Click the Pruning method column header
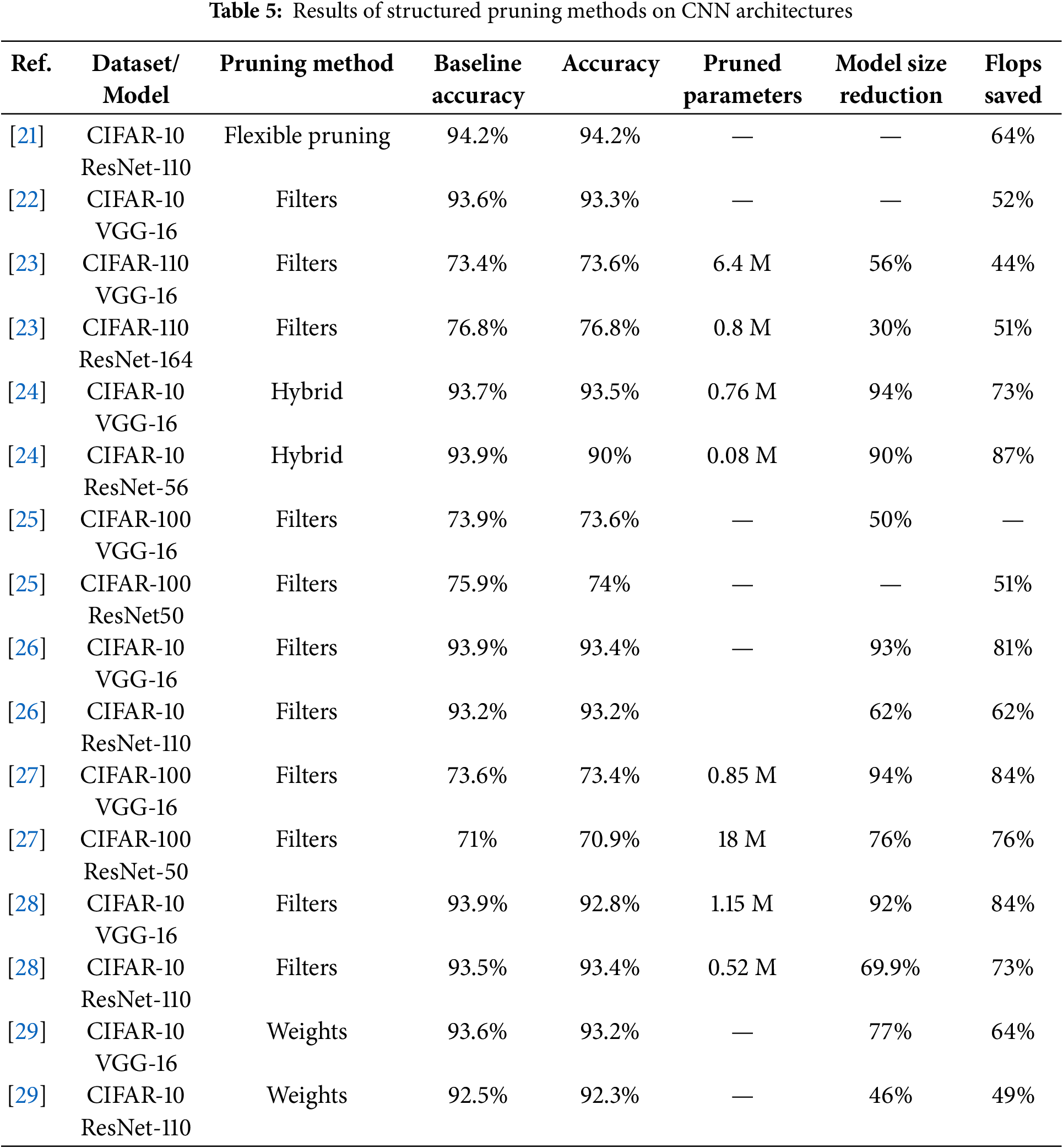Screen dimensions: 1063x1148 307,64
